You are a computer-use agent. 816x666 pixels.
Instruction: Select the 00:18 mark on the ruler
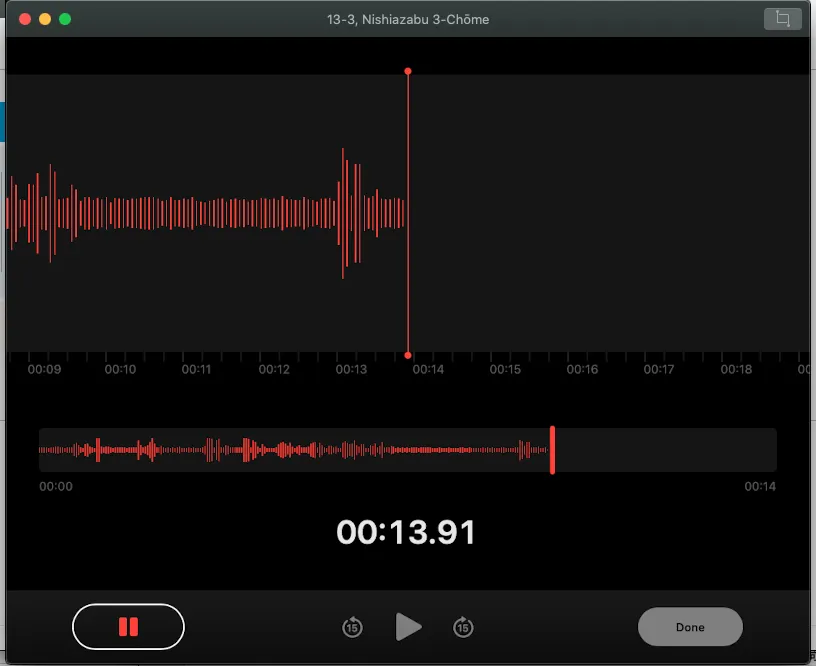(736, 370)
